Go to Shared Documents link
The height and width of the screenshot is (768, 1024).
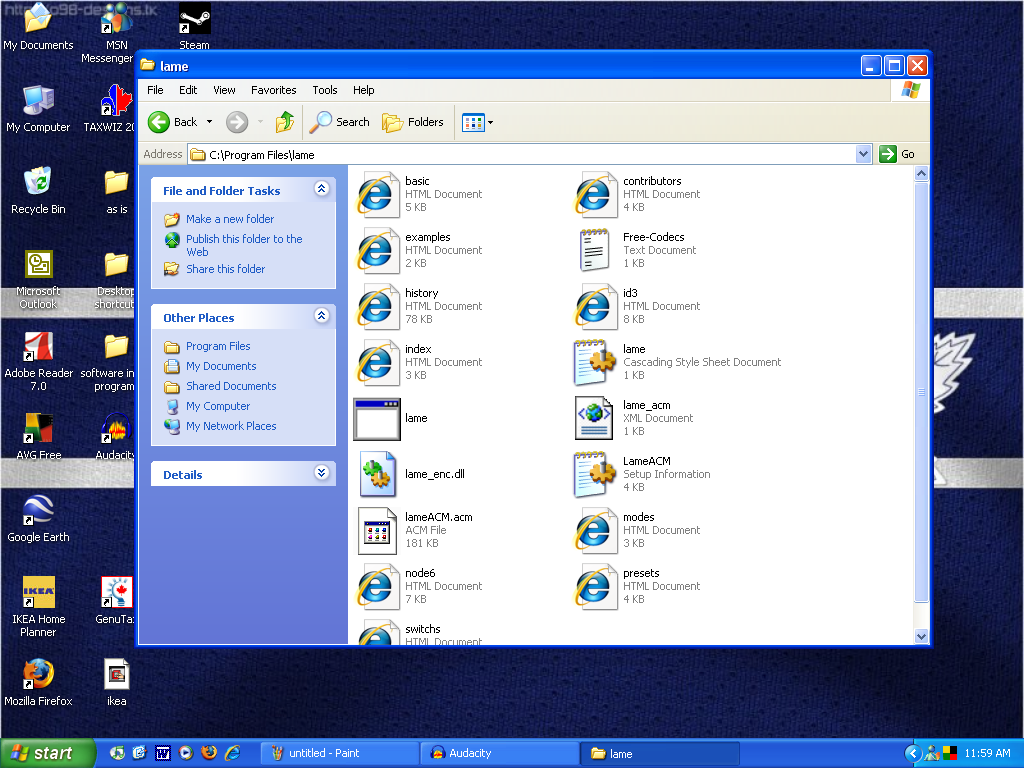tap(231, 386)
